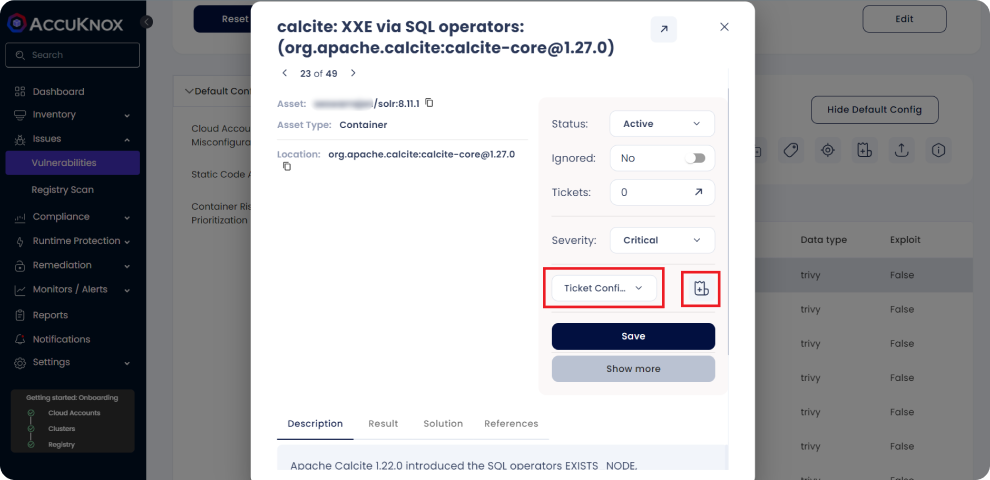
Task: Click the target scan icon in toolbar
Action: (827, 150)
